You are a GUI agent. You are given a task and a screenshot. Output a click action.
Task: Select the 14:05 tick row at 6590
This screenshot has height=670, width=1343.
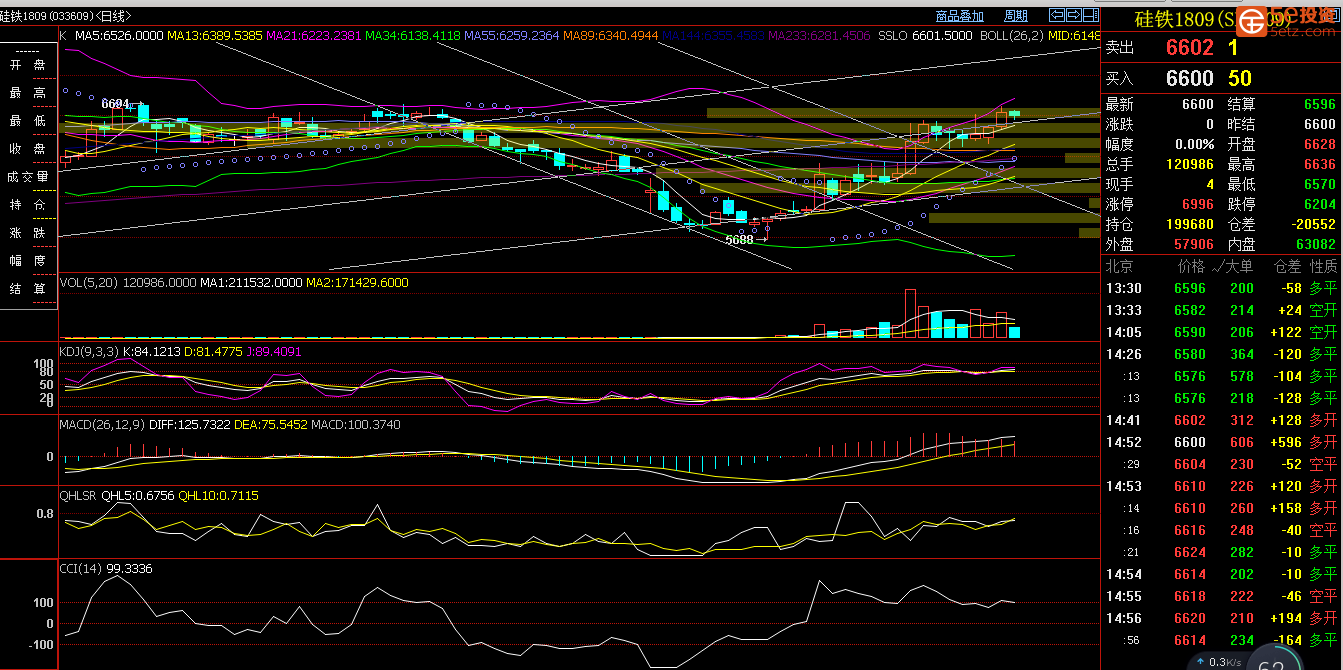1221,332
